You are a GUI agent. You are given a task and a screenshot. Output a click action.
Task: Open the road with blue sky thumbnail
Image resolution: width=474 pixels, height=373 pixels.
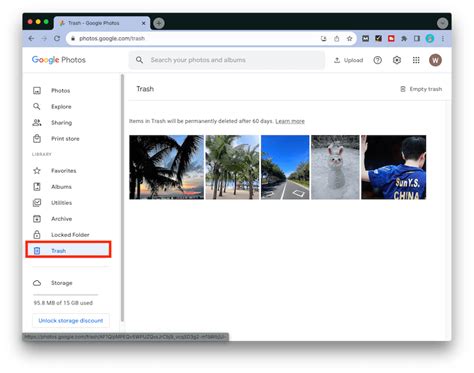285,167
